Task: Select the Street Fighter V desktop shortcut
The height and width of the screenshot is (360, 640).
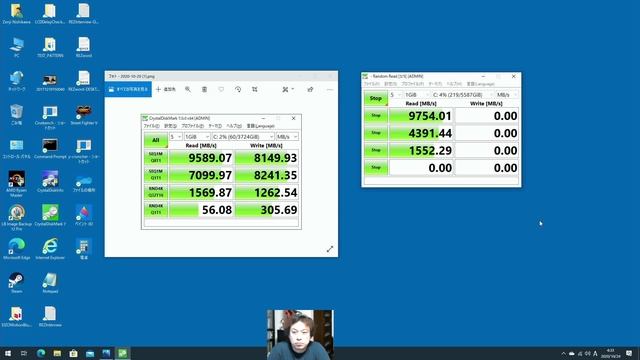Action: point(84,115)
